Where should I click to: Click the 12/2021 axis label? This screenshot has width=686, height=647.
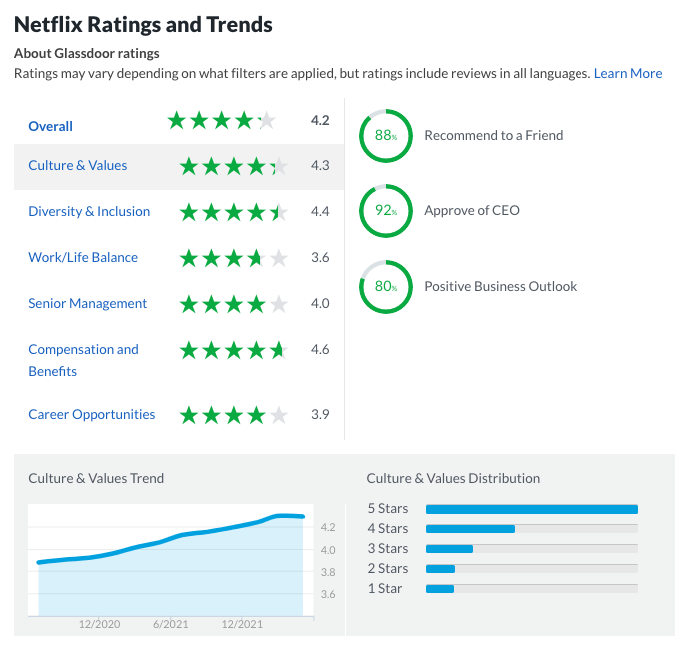point(242,624)
